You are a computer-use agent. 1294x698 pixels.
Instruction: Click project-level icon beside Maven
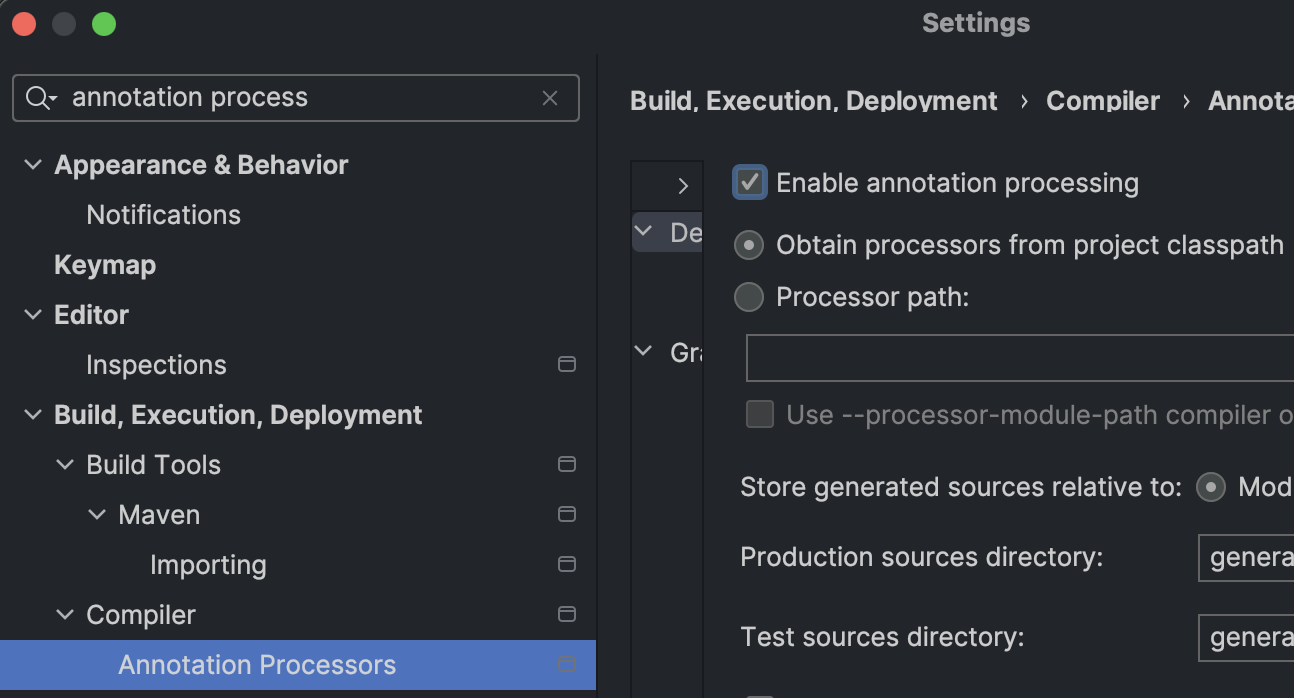click(566, 515)
